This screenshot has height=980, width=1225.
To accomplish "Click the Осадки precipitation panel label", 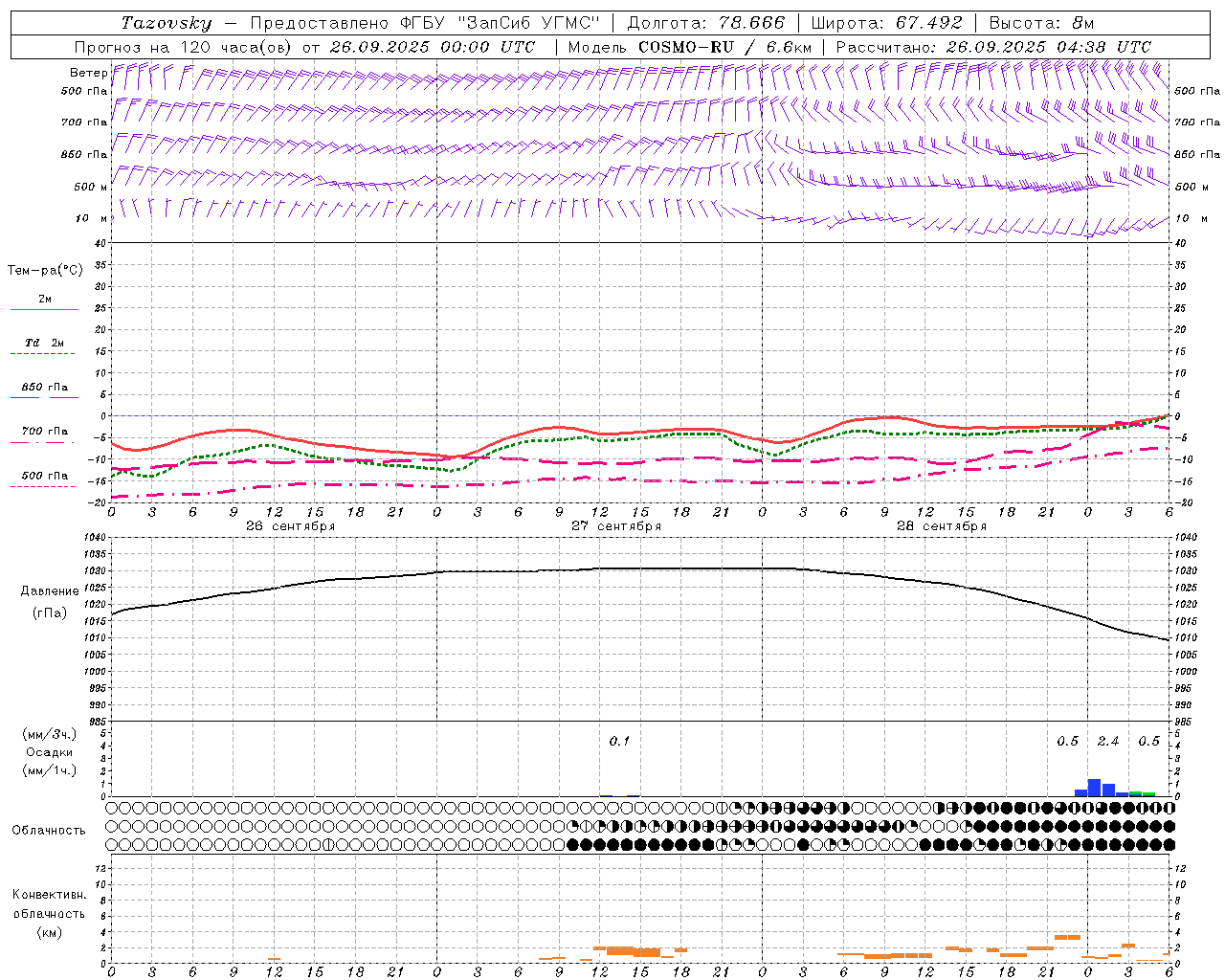I will pyautogui.click(x=49, y=752).
